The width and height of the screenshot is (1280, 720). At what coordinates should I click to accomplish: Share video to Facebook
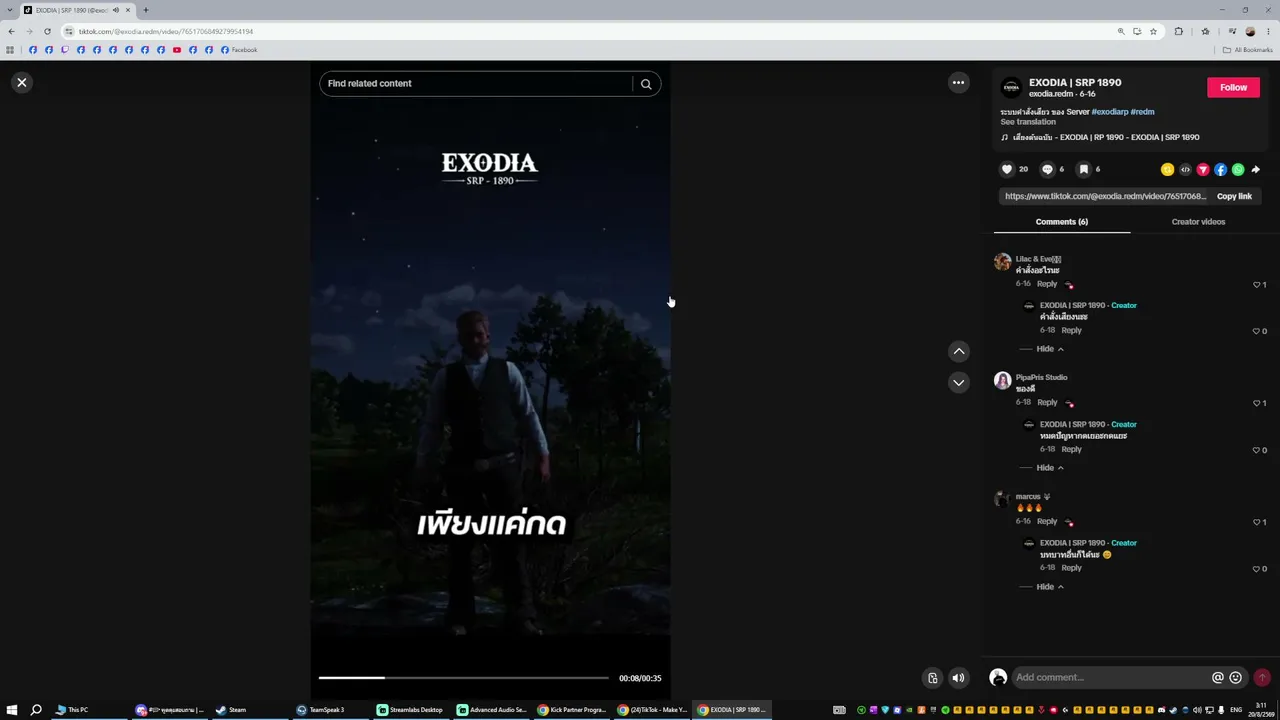pos(1220,170)
